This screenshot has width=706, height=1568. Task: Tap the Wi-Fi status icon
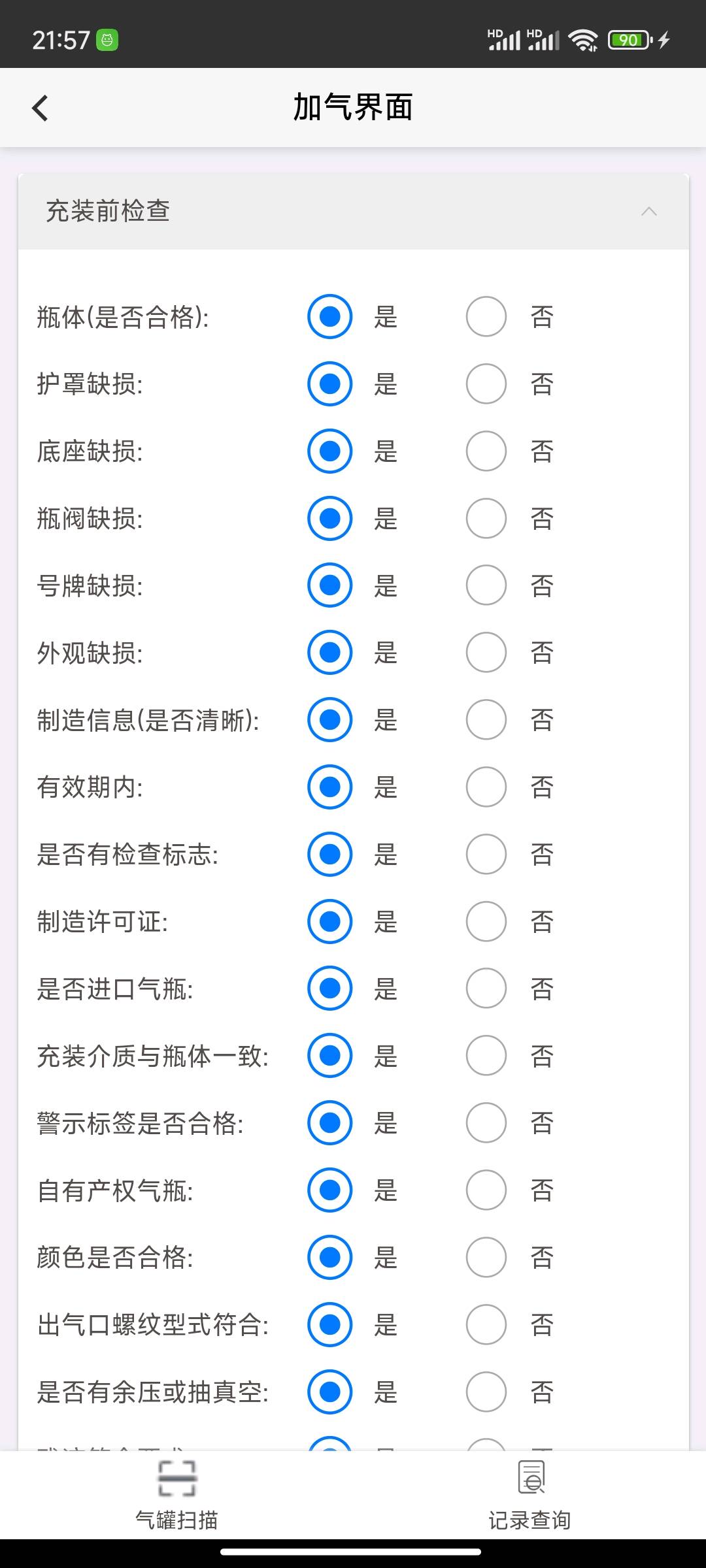click(x=583, y=41)
